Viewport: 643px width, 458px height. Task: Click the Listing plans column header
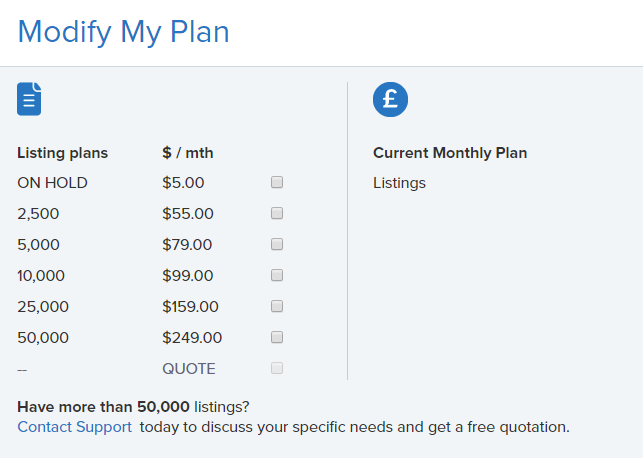click(62, 153)
